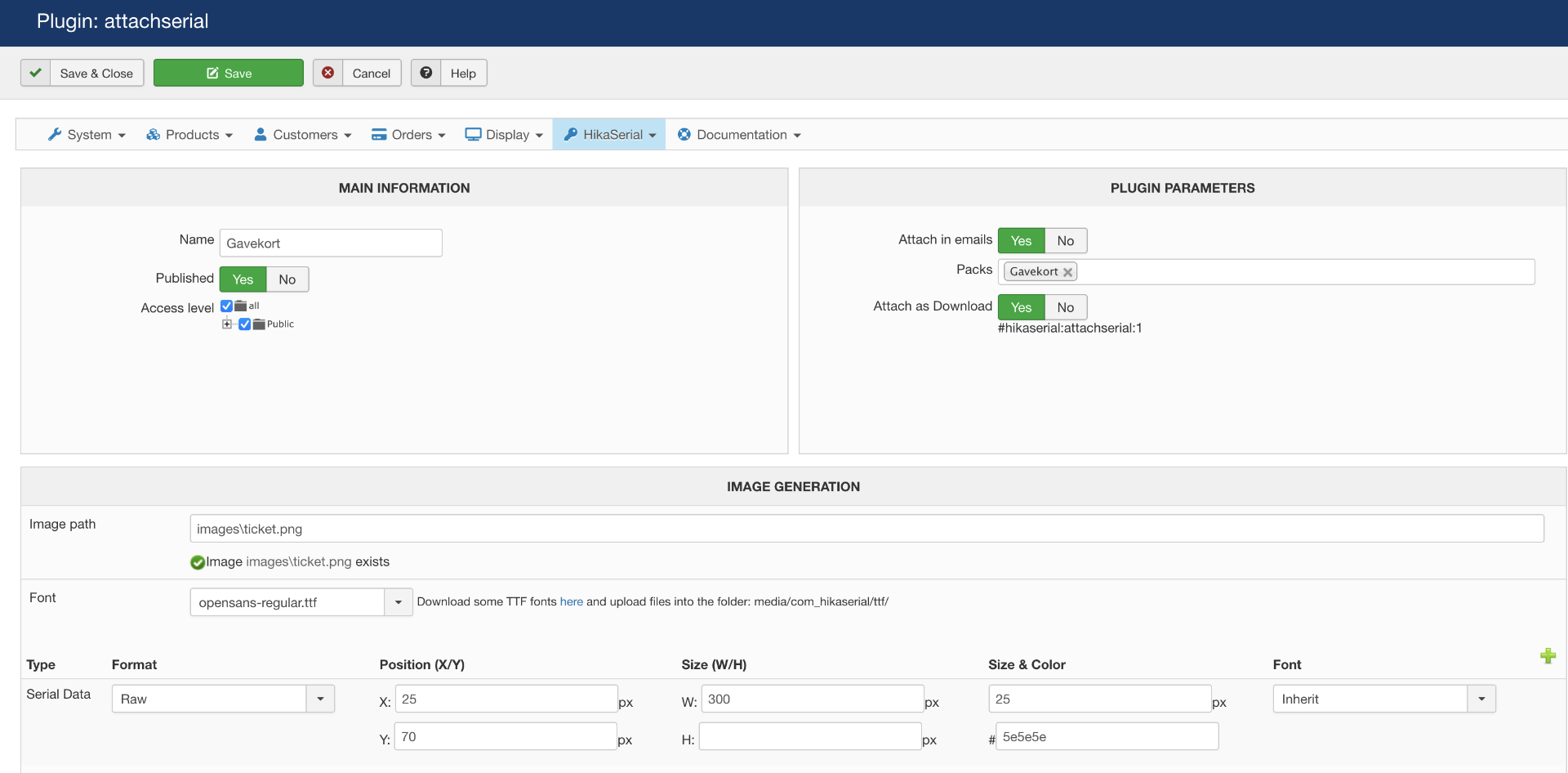
Task: Enable Attach in emails with Yes
Action: click(1021, 240)
